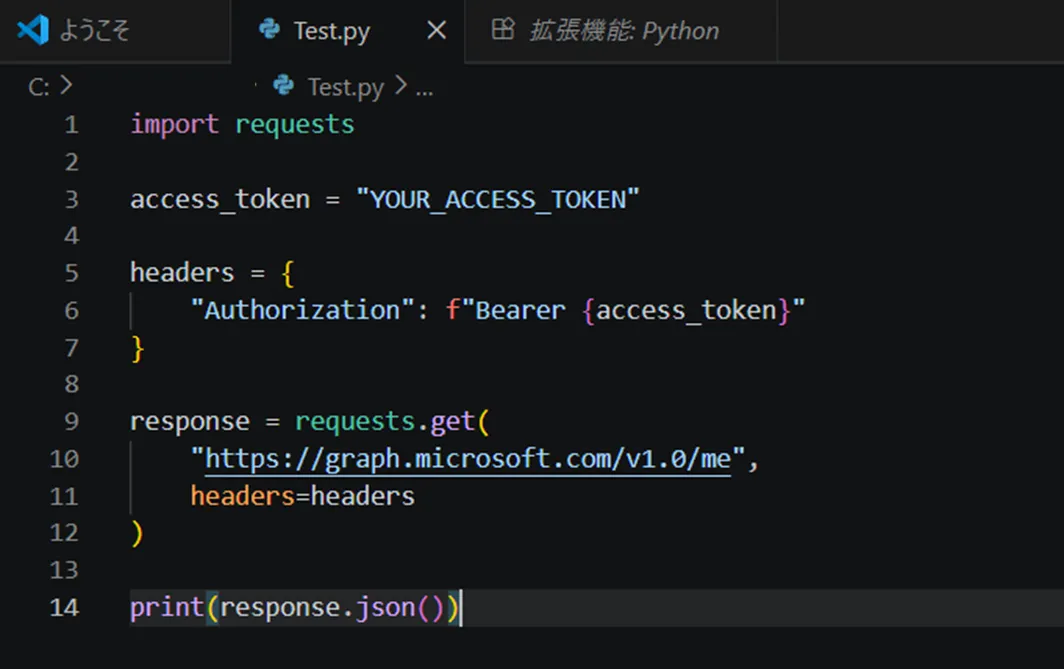Click the Test.py label in the breadcrumb

click(x=345, y=87)
